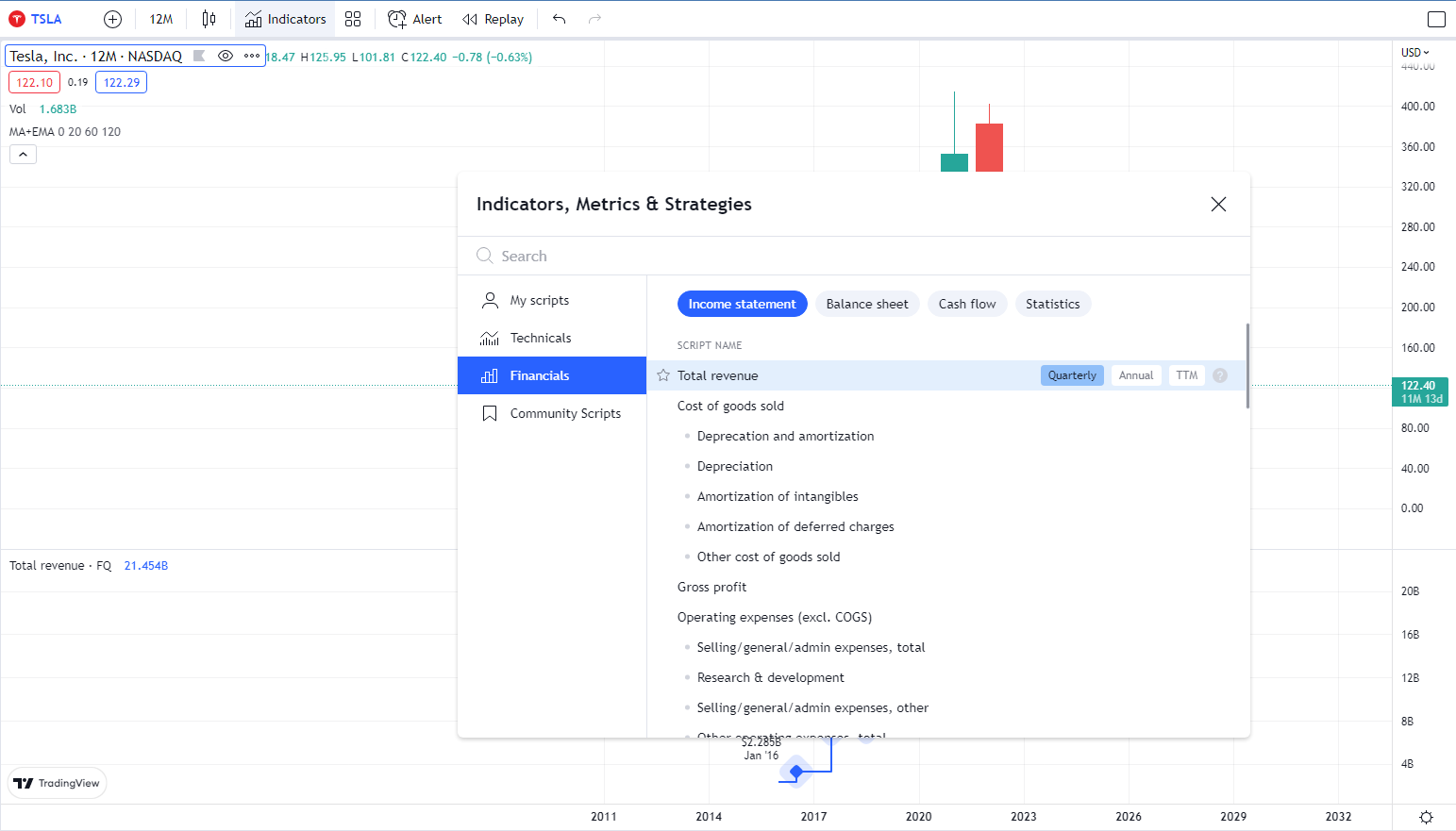Switch to Balance sheet tab
This screenshot has width=1456, height=831.
[867, 304]
